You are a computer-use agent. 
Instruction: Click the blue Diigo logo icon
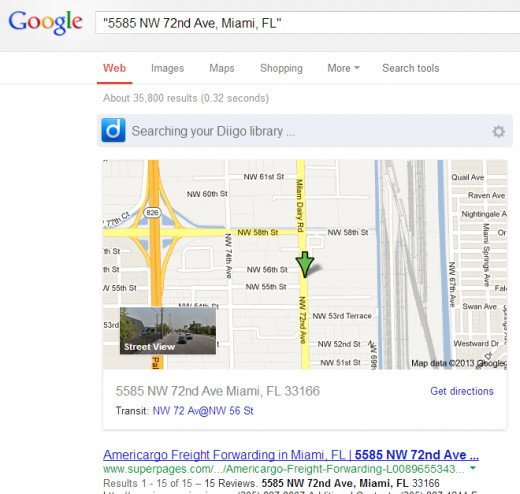point(113,130)
